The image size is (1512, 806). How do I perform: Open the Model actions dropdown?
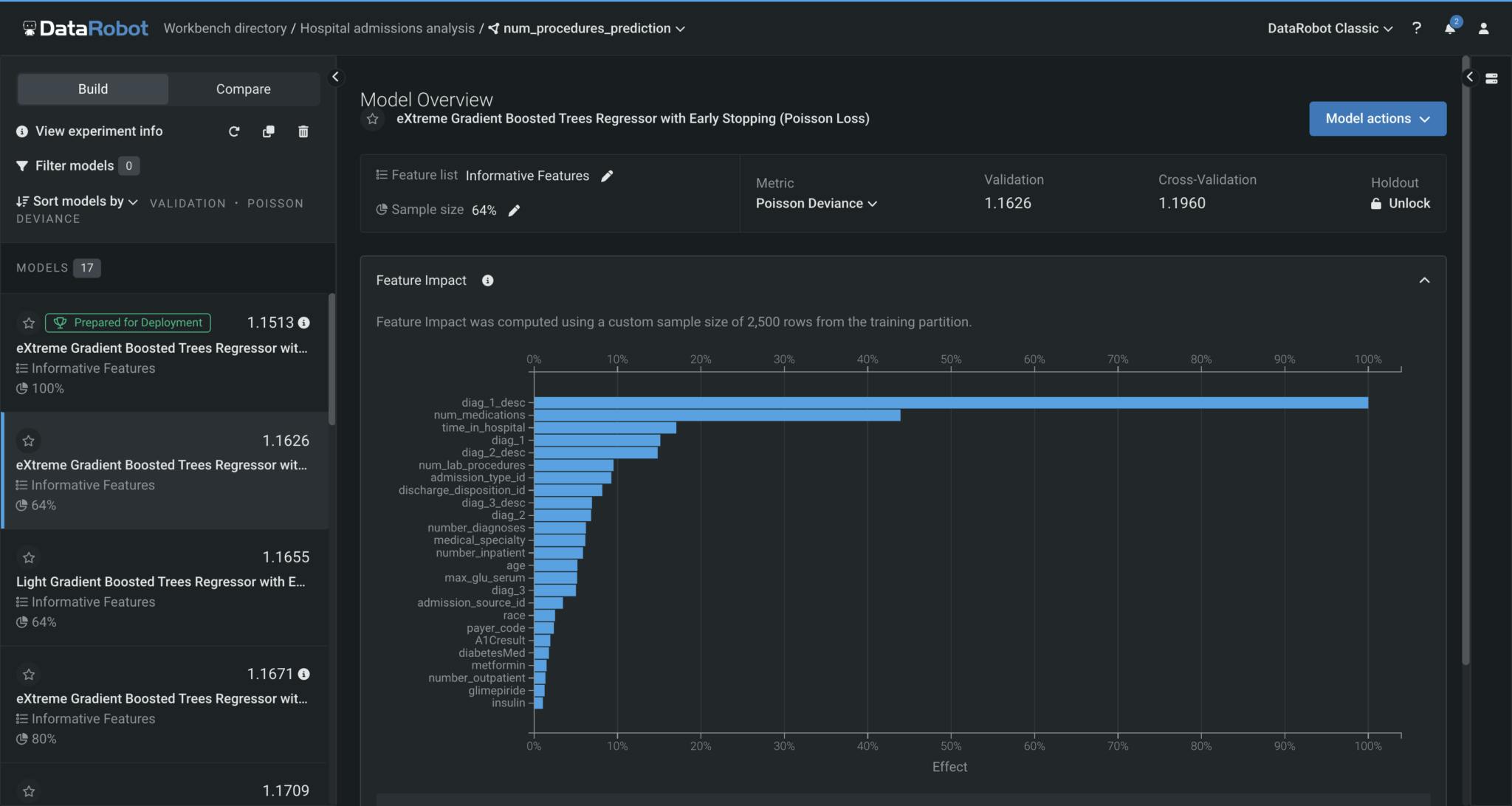1377,119
